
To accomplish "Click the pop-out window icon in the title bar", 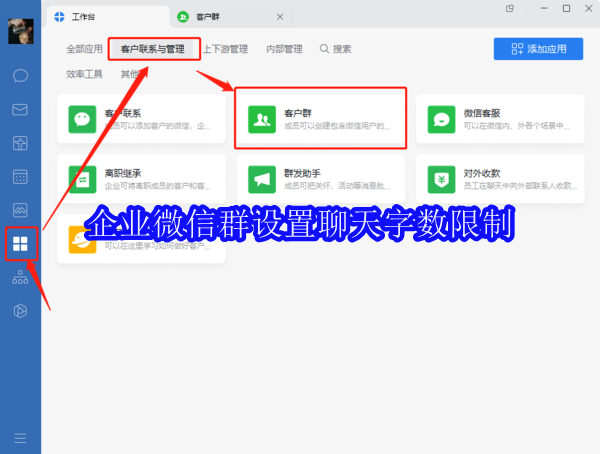I will (x=510, y=8).
